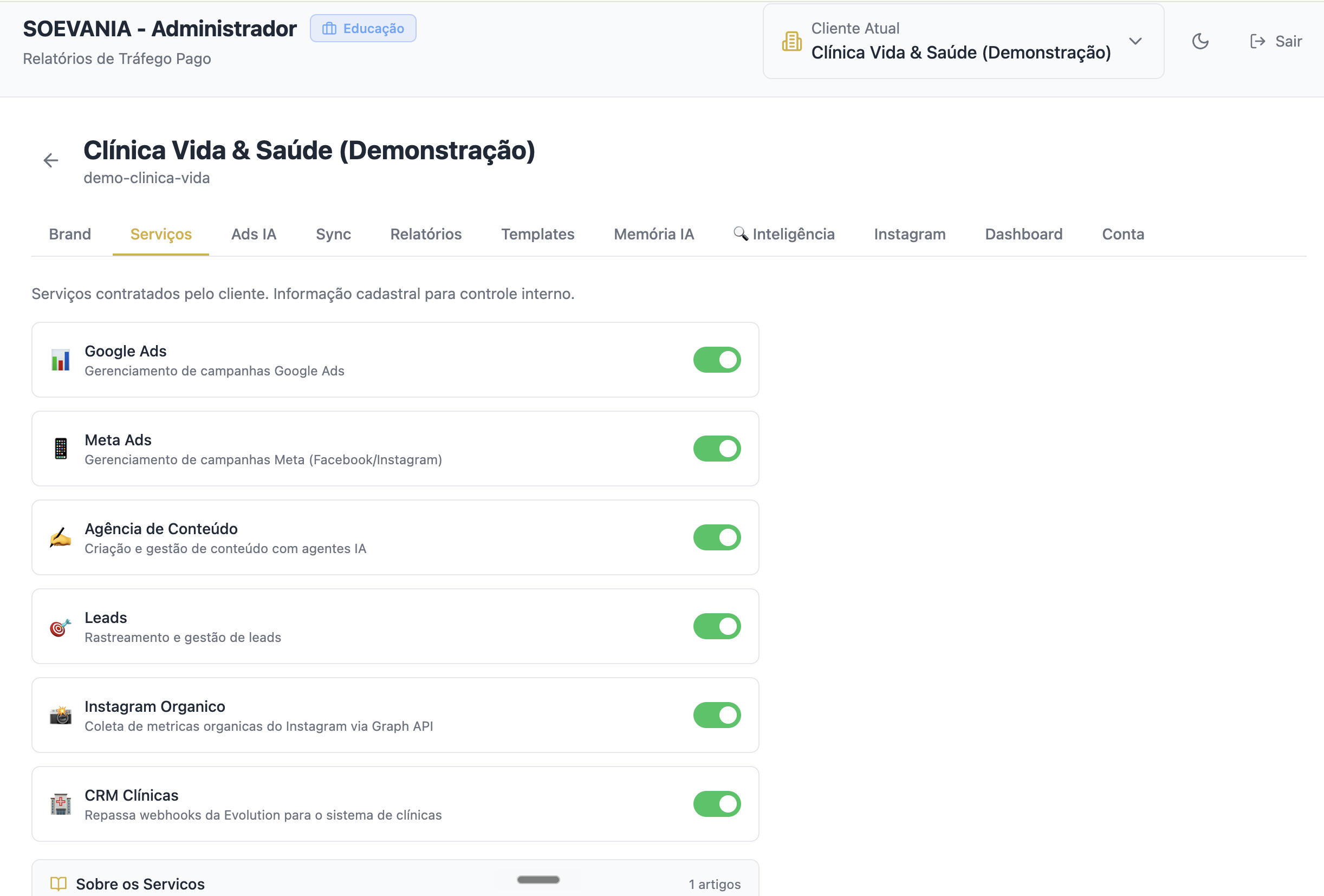The height and width of the screenshot is (896, 1324).
Task: Click the CRM Clínicas service name
Action: [132, 796]
